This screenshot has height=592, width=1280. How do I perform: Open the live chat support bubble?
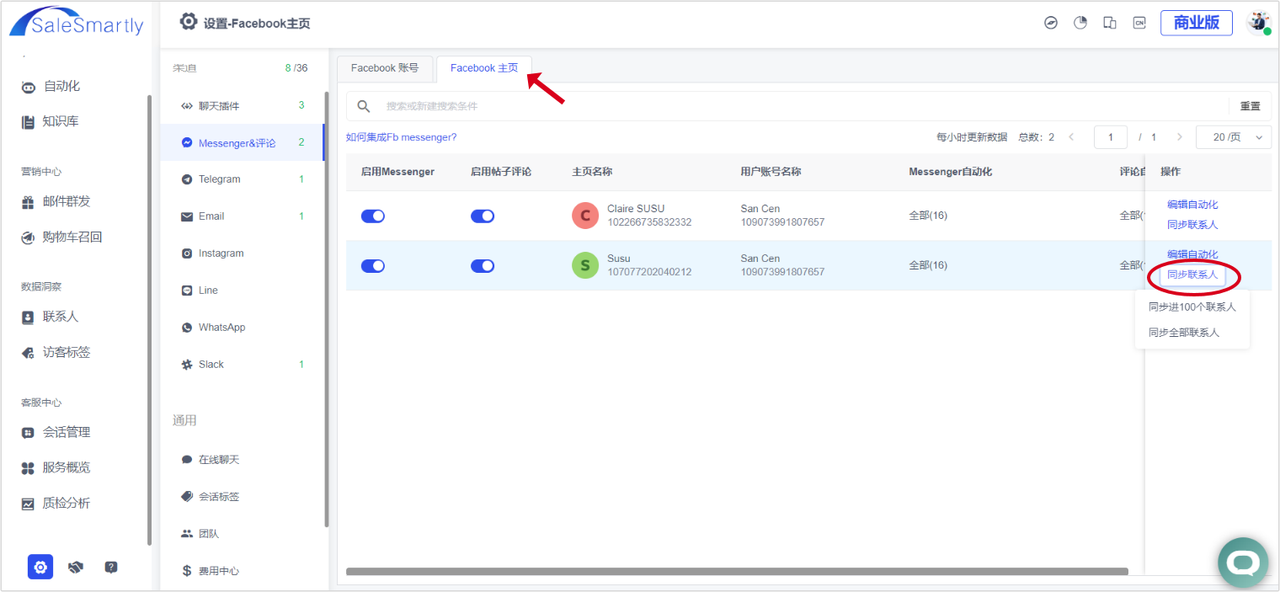[x=1243, y=563]
